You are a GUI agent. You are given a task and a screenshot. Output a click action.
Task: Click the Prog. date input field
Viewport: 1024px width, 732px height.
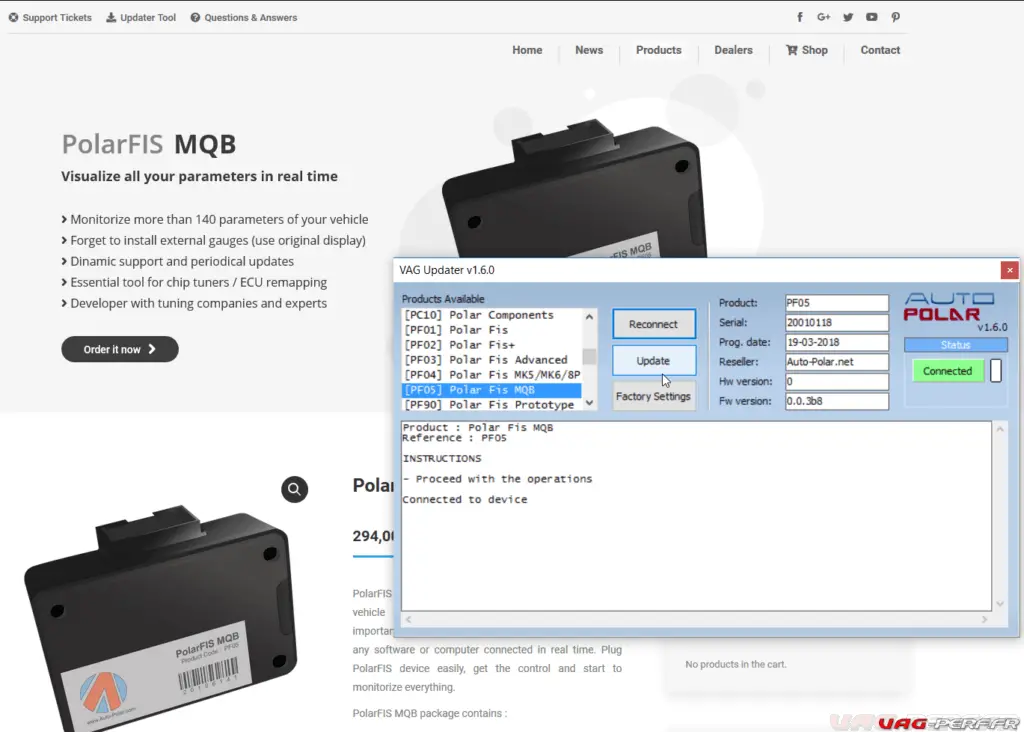coord(837,342)
